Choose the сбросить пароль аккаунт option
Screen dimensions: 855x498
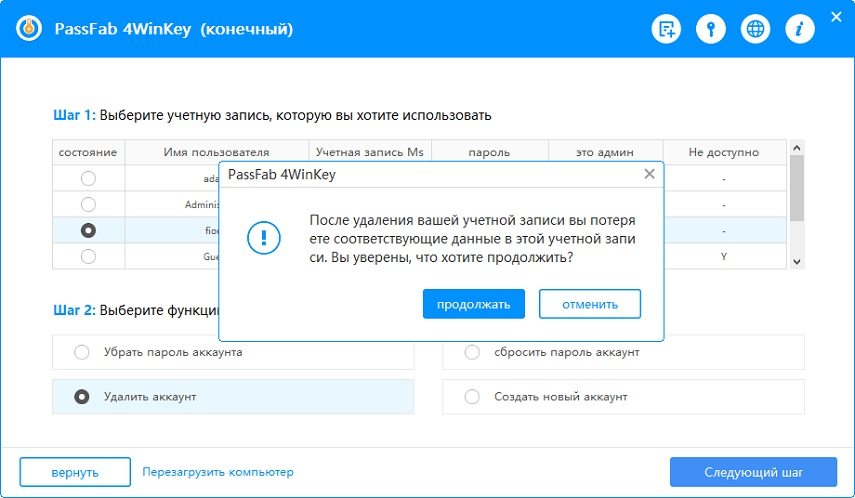pos(623,352)
